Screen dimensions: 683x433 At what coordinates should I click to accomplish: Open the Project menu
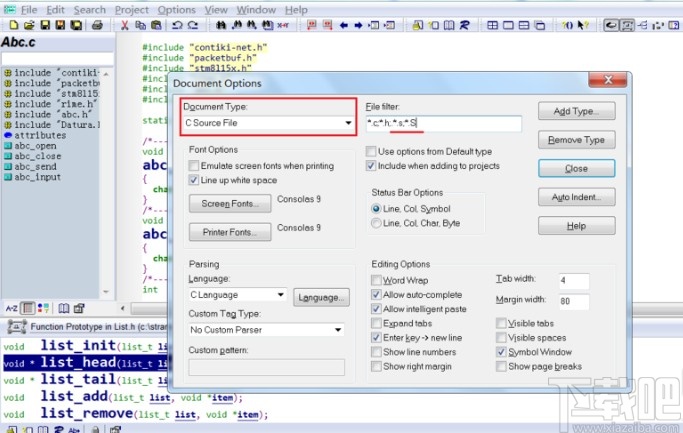[132, 10]
